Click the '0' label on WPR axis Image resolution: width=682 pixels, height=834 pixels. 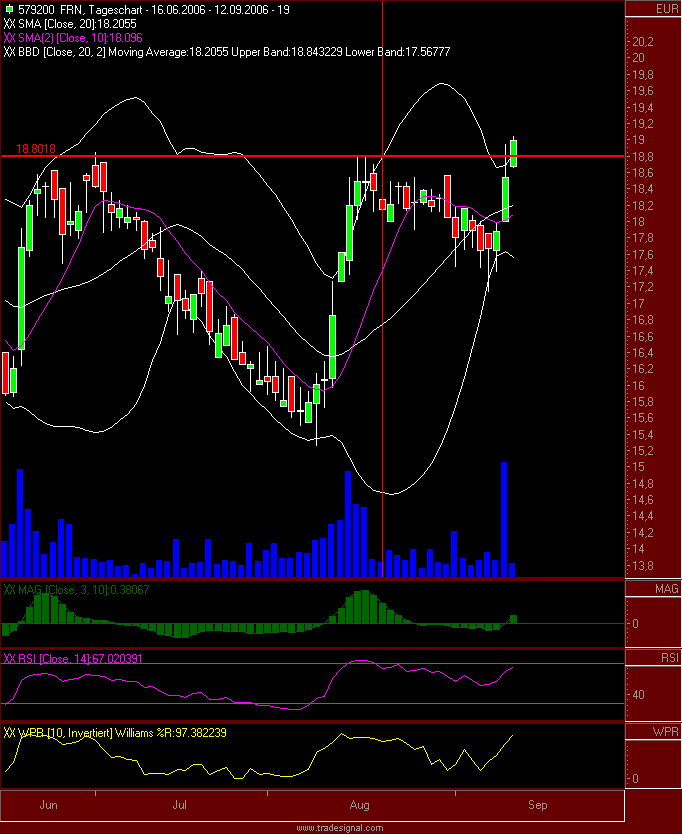click(635, 779)
